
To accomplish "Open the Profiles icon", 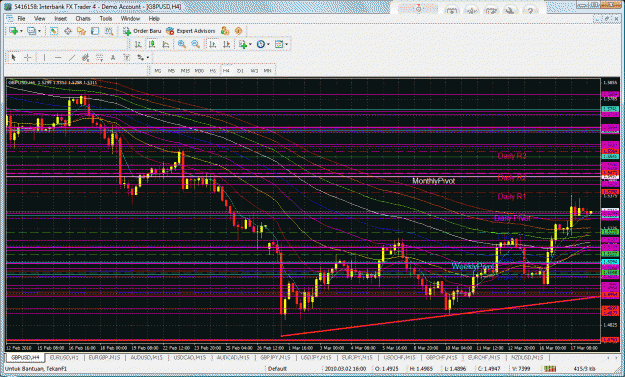I will [31, 31].
